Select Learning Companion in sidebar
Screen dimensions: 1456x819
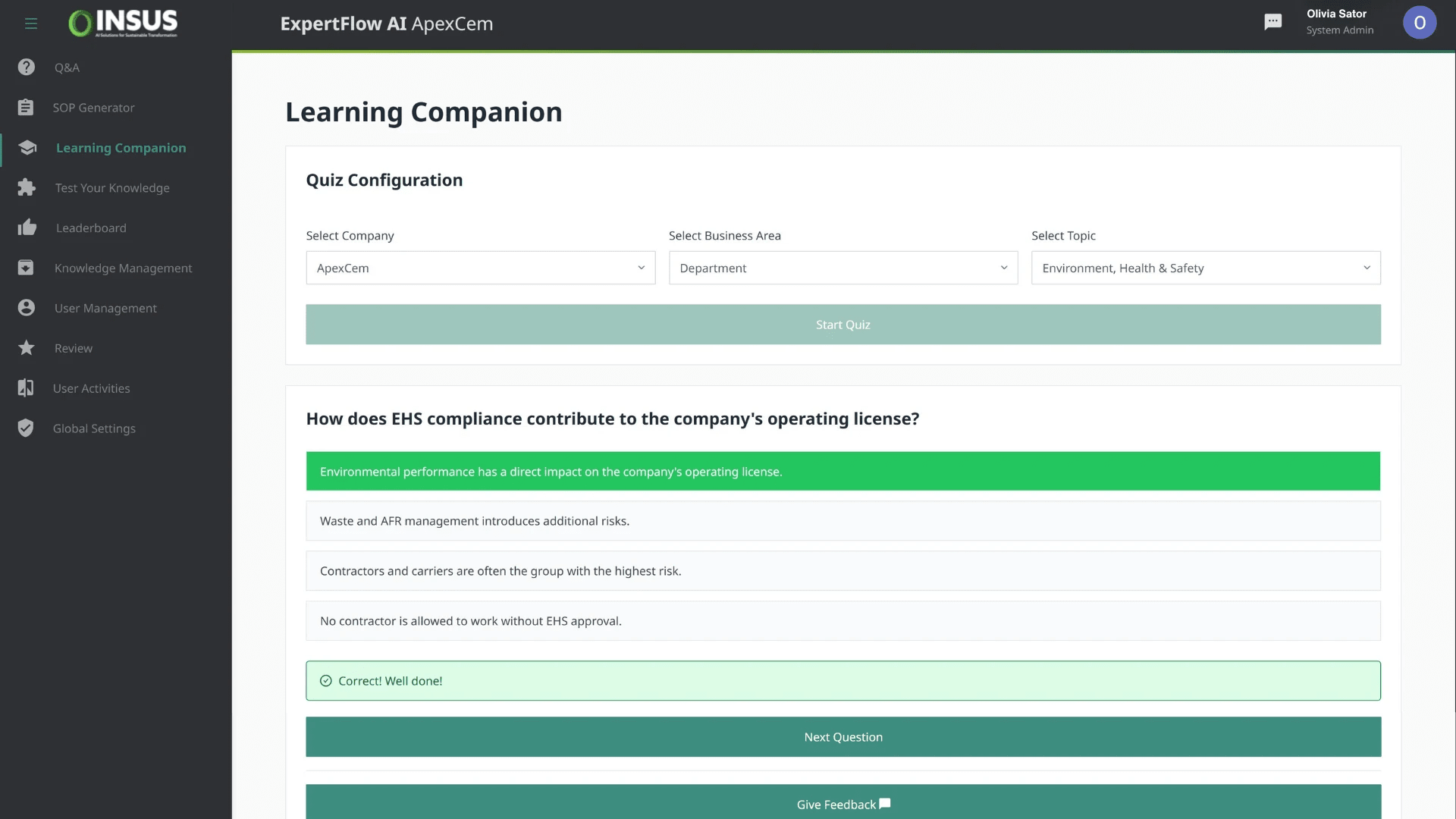(121, 148)
